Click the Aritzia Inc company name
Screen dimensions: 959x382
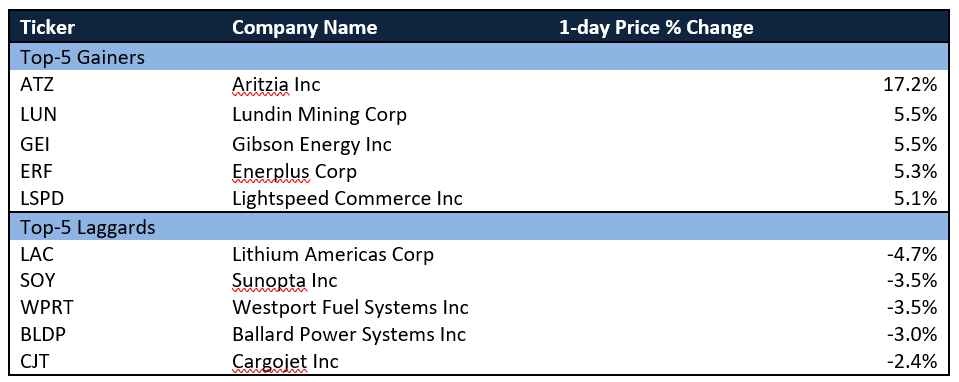276,85
